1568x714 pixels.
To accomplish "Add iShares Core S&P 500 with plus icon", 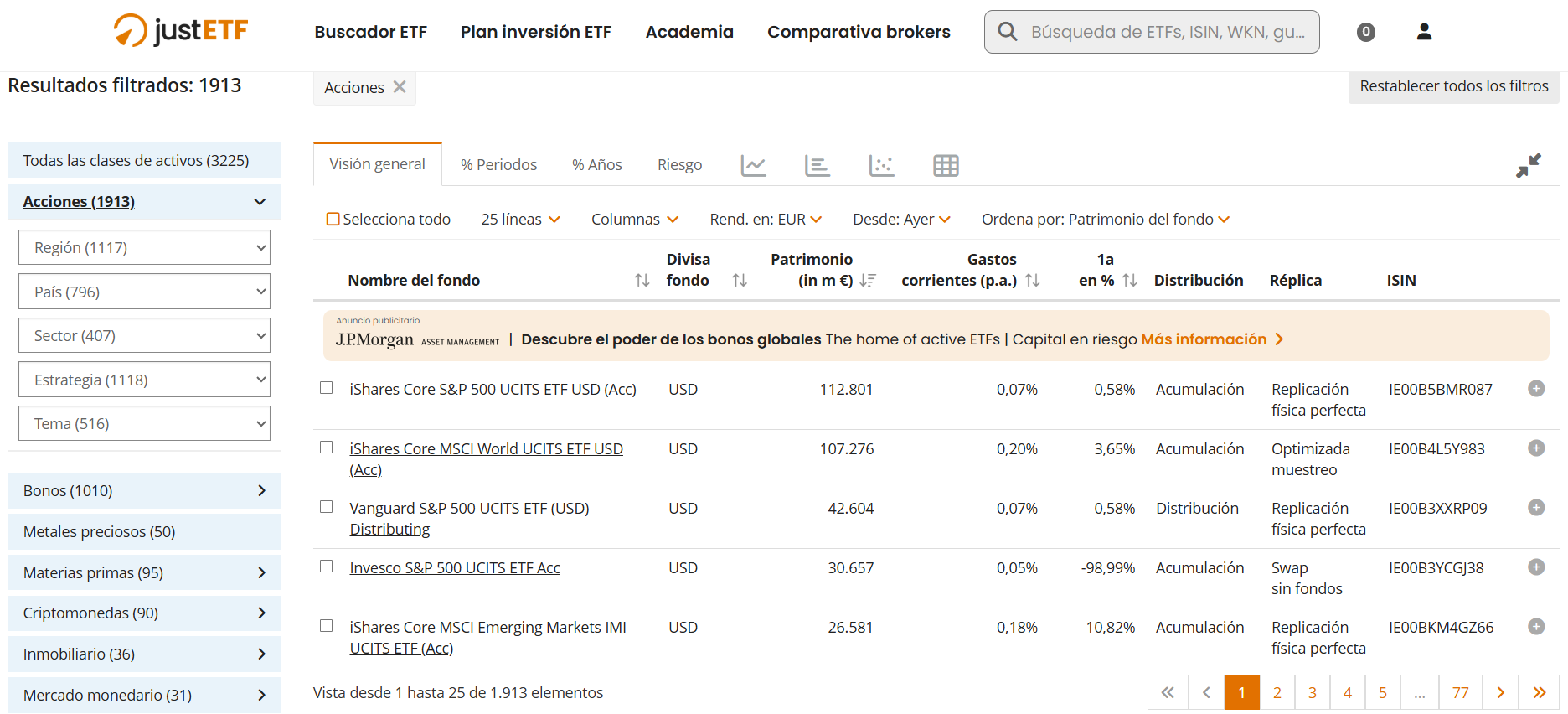I will point(1536,389).
